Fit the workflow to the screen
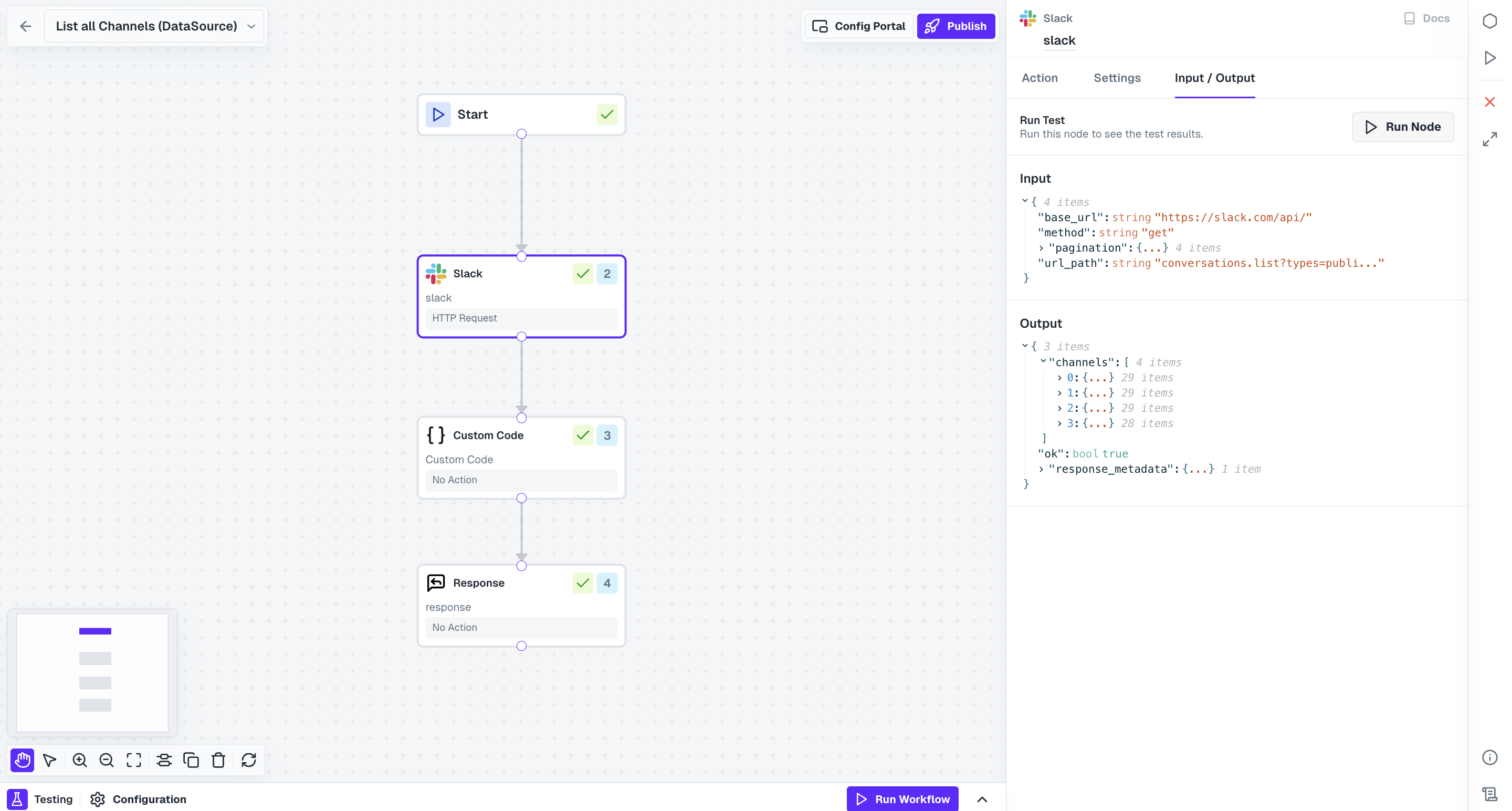Viewport: 1512px width, 811px height. 133,760
